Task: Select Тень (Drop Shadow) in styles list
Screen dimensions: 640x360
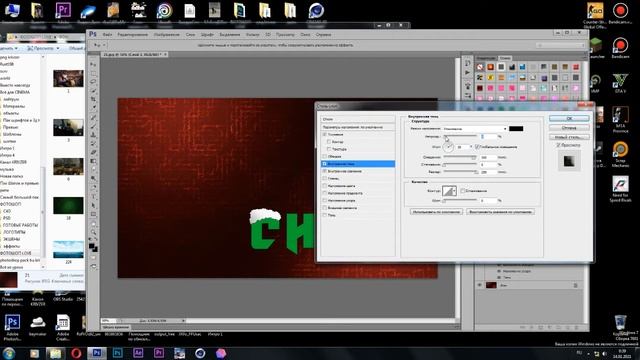Action: (332, 215)
